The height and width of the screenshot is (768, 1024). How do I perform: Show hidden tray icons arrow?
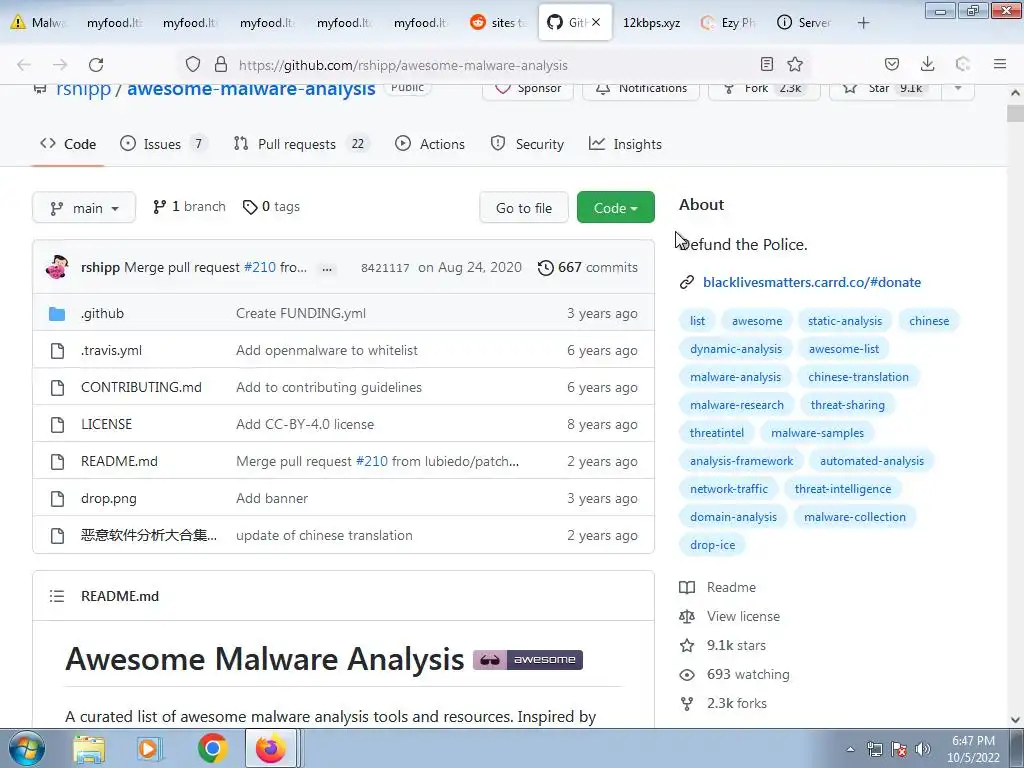(850, 749)
